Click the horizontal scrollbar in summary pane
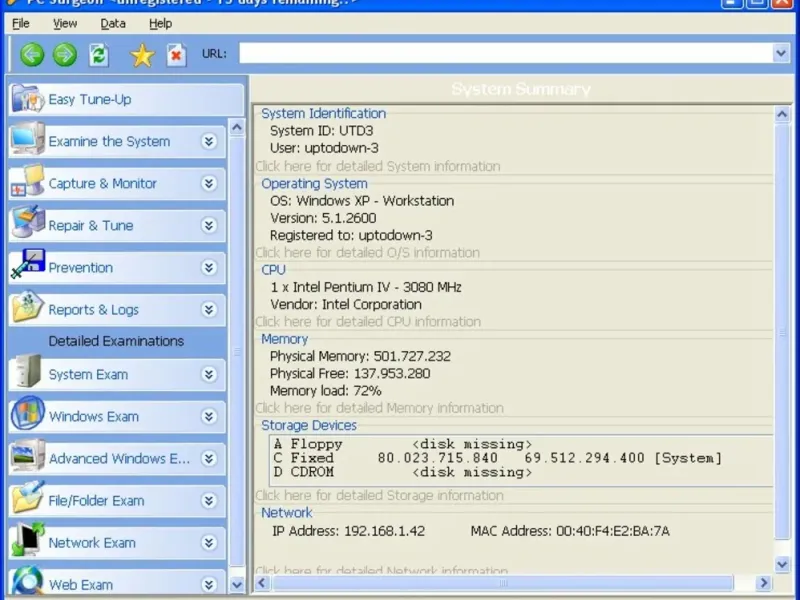800x600 pixels. pos(504,582)
